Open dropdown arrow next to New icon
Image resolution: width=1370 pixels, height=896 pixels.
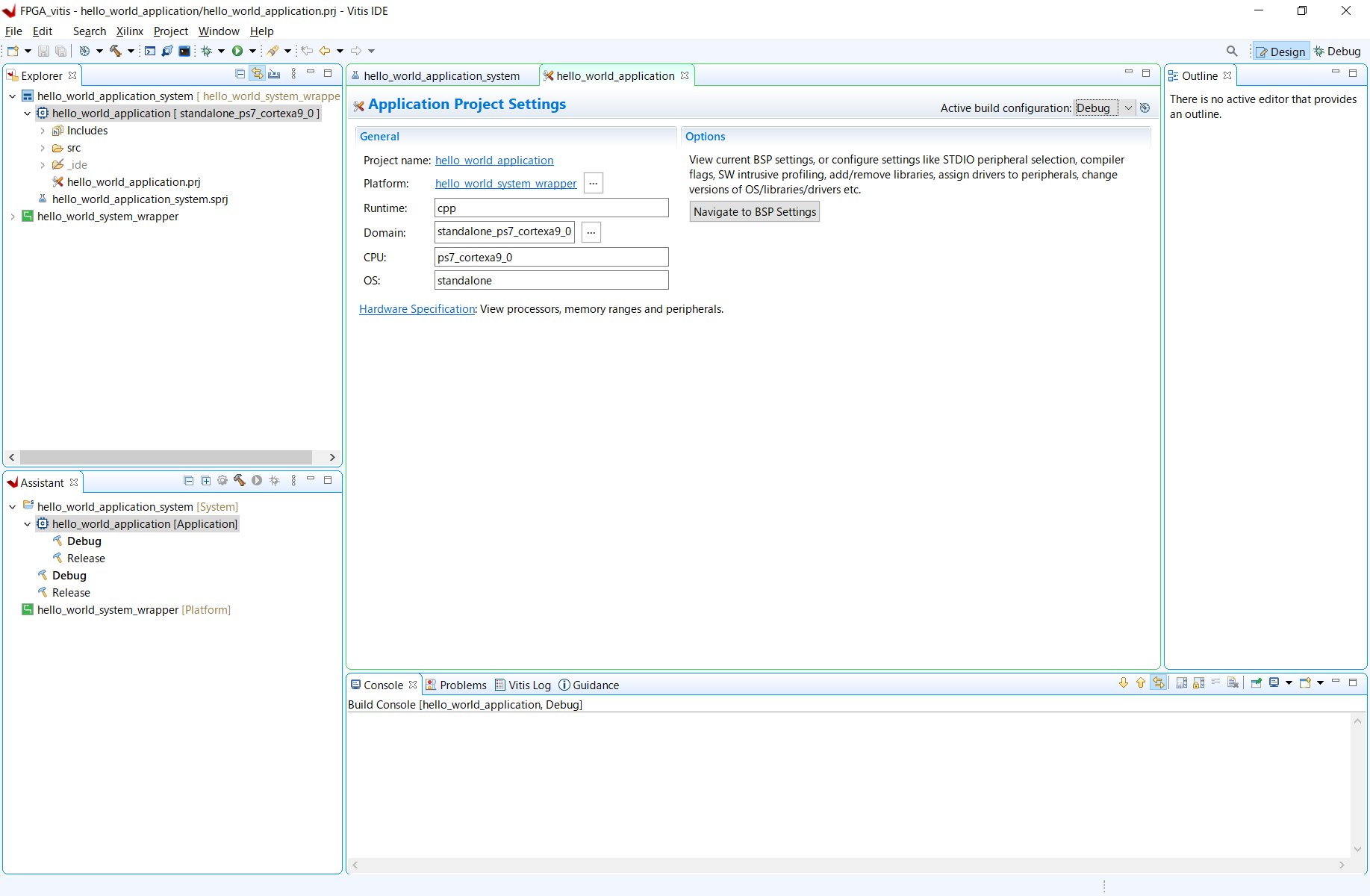(x=28, y=51)
